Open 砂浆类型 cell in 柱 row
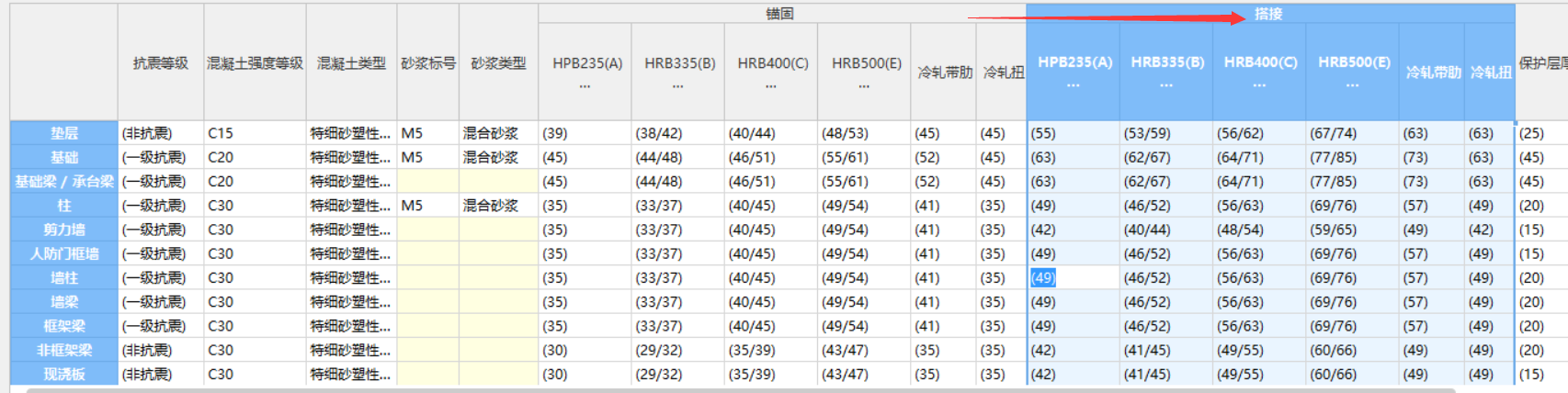The height and width of the screenshot is (393, 1568). pos(497,206)
